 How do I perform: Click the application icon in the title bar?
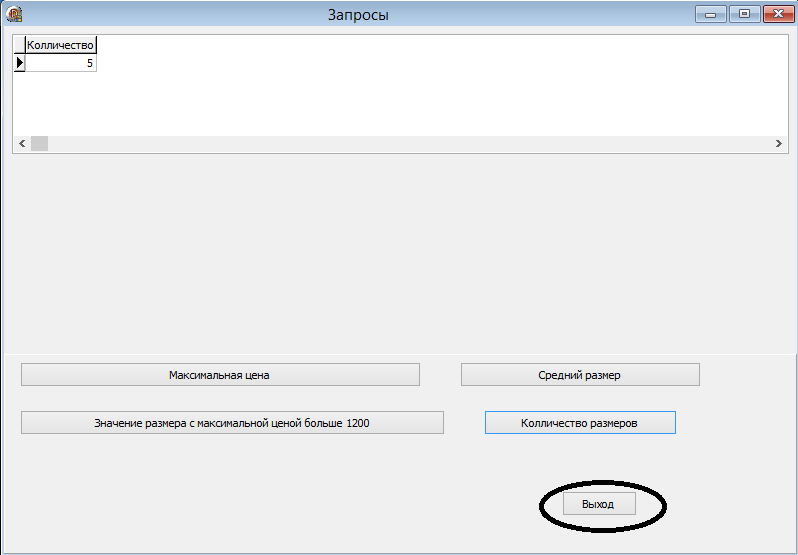click(x=14, y=14)
